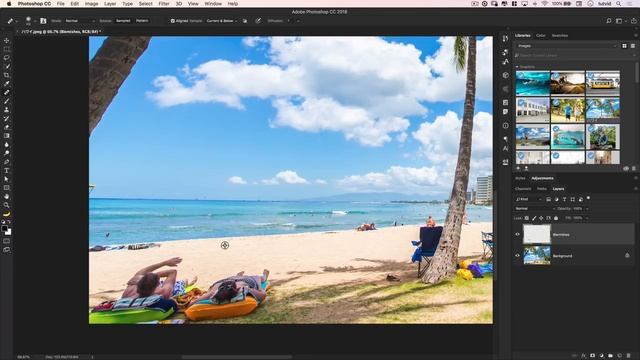Click the create new group folder icon
640x360 pixels.
611,356
